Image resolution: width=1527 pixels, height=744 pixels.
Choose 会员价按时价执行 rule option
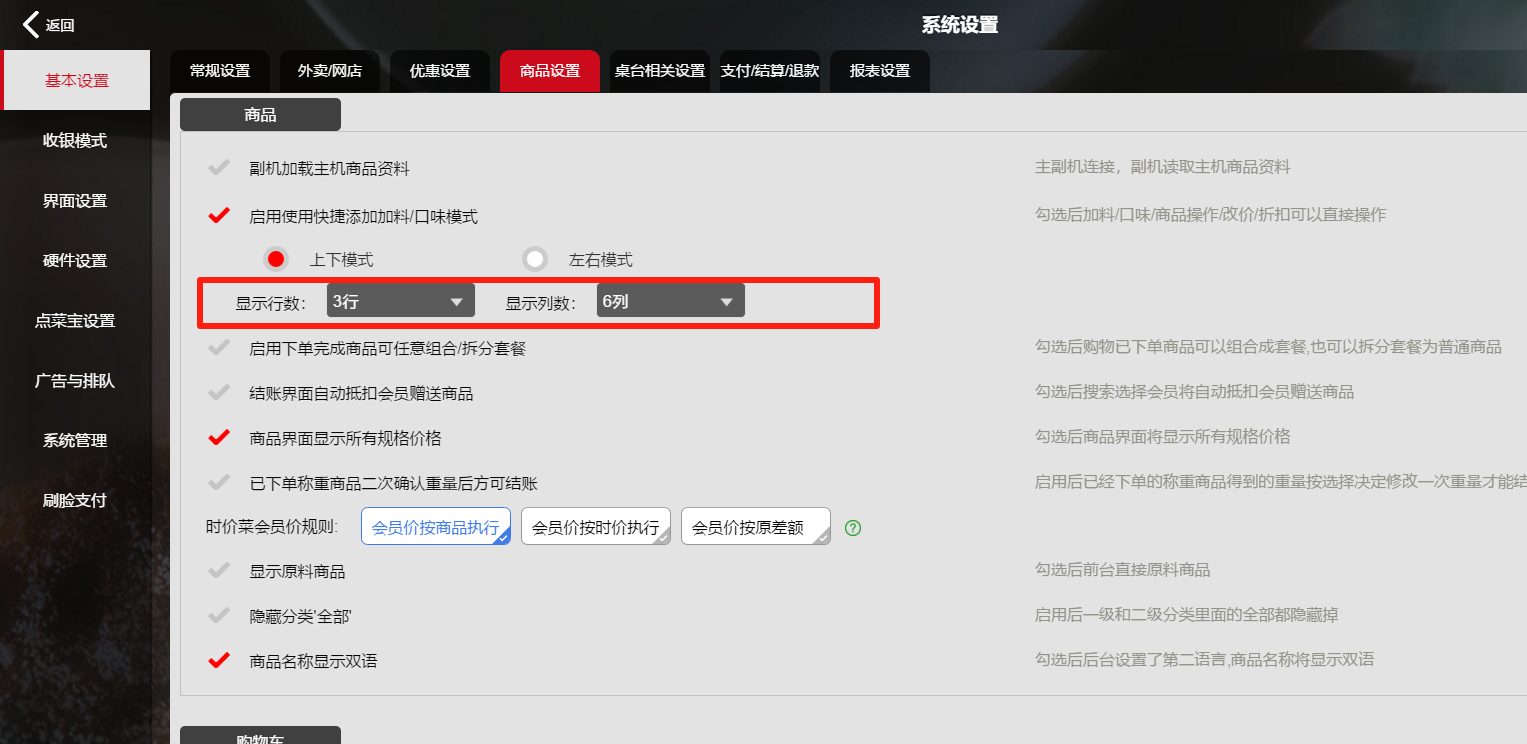coord(596,527)
